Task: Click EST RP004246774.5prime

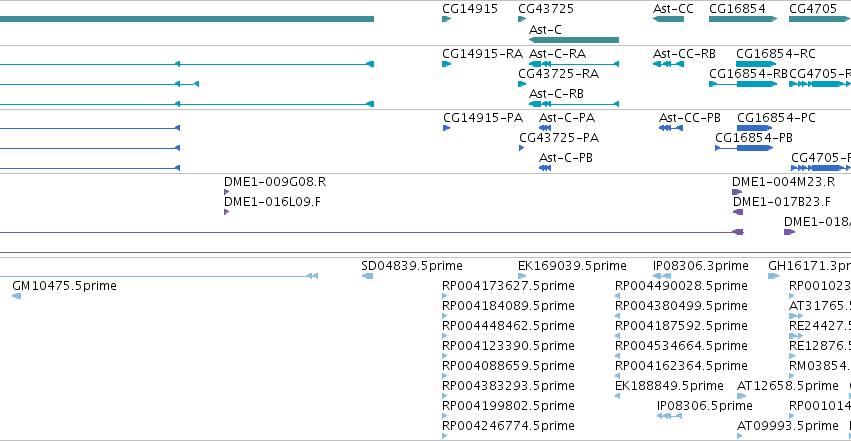Action: 444,437
